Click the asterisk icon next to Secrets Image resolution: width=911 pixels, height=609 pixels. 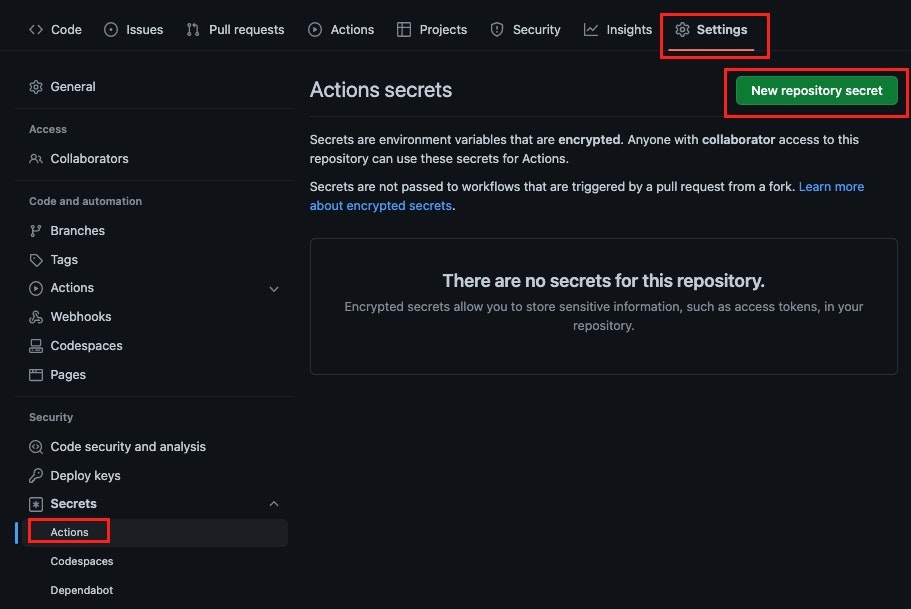(36, 504)
